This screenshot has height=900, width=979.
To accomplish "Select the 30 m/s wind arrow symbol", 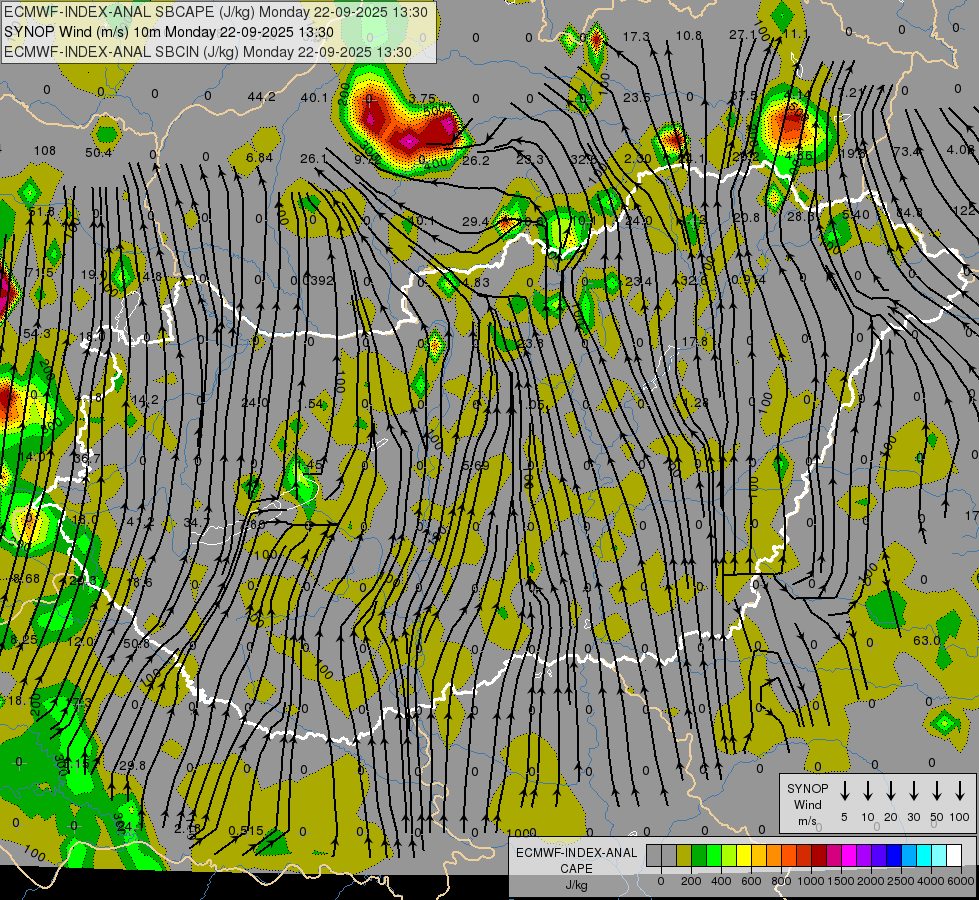I will pos(914,791).
